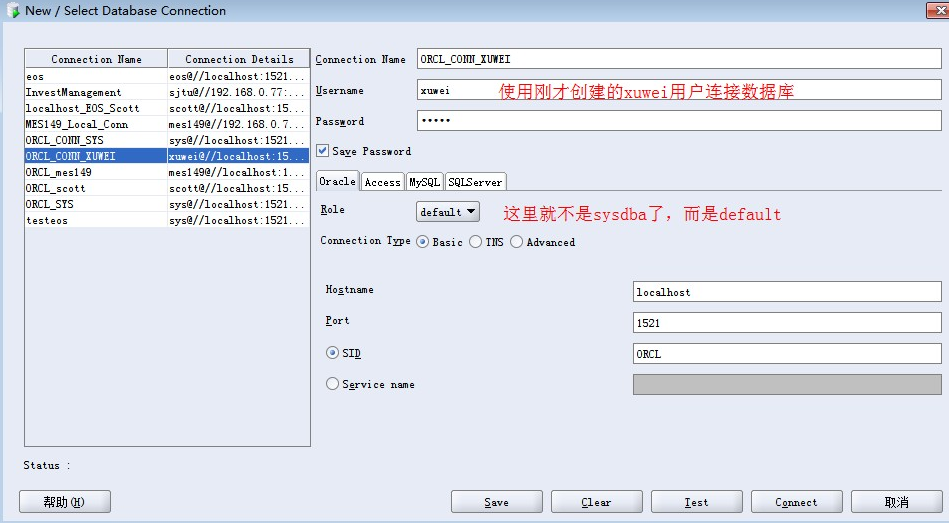Viewport: 949px width, 523px height.
Task: Test the database connection
Action: pyautogui.click(x=697, y=502)
